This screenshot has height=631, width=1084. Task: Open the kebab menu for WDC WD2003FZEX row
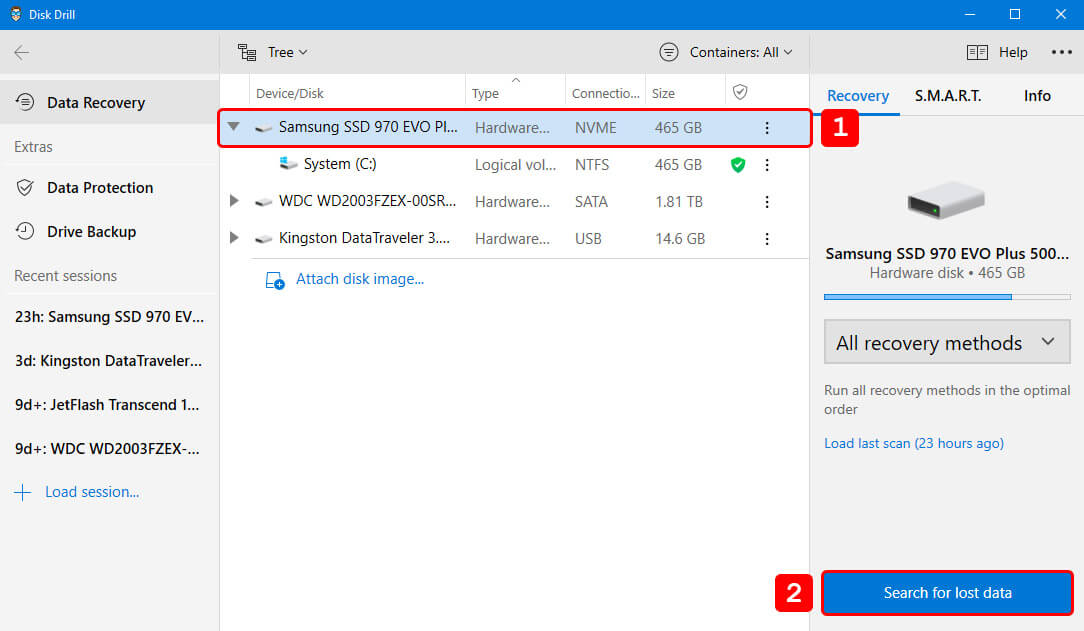coord(767,202)
